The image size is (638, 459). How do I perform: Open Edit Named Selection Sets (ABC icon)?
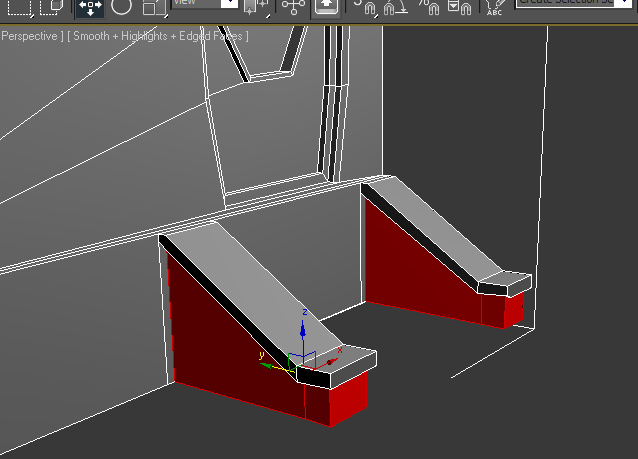point(495,8)
